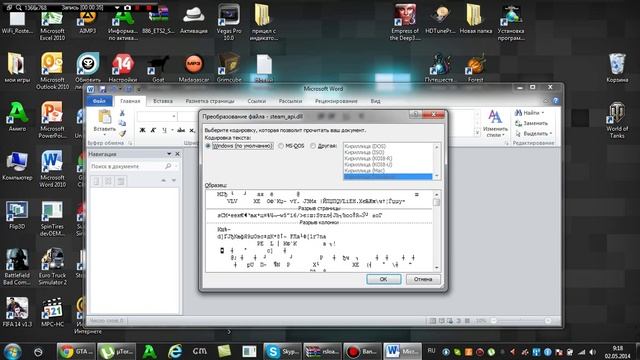Switch to the Рассылки ribbon tab
This screenshot has height=360, width=640.
[290, 101]
